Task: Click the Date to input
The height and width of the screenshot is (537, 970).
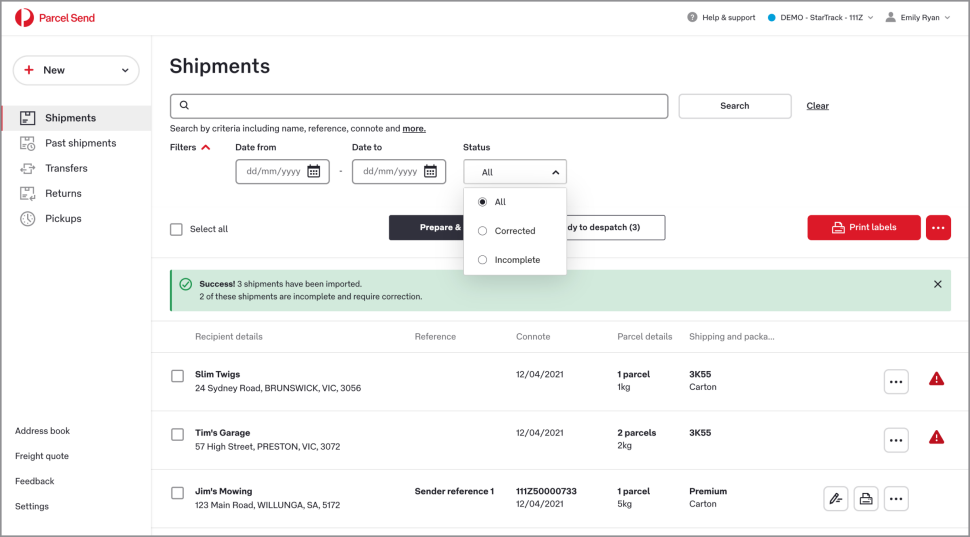Action: coord(398,171)
